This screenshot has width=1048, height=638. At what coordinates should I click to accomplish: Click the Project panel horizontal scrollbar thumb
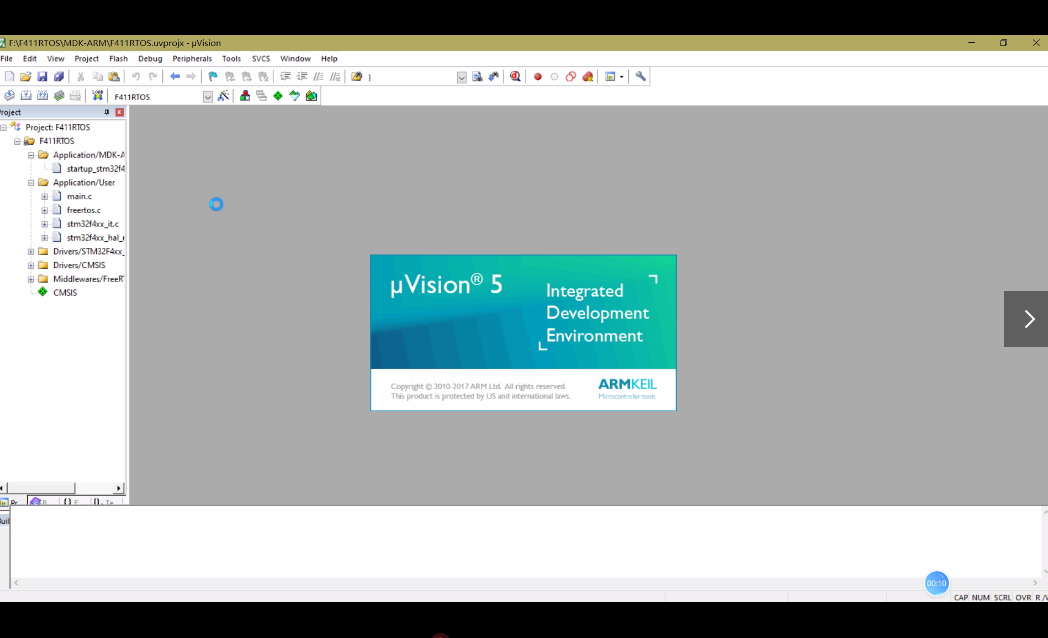pyautogui.click(x=41, y=488)
